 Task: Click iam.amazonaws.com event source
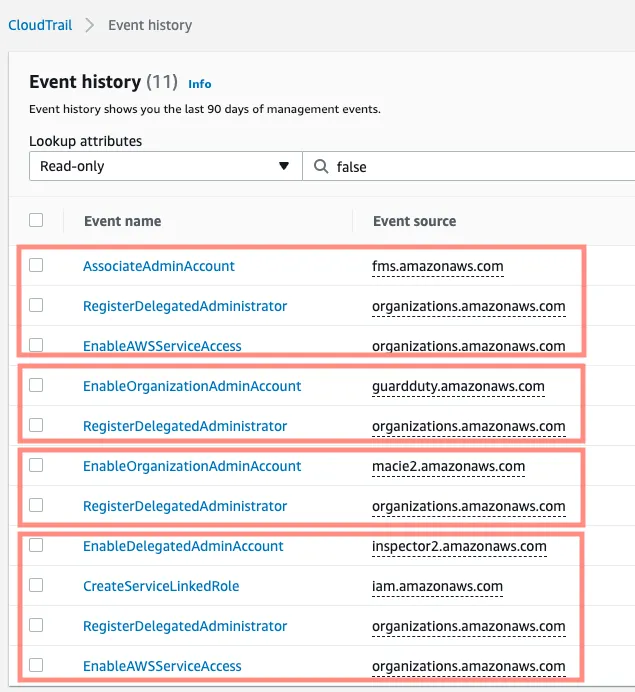(x=437, y=586)
